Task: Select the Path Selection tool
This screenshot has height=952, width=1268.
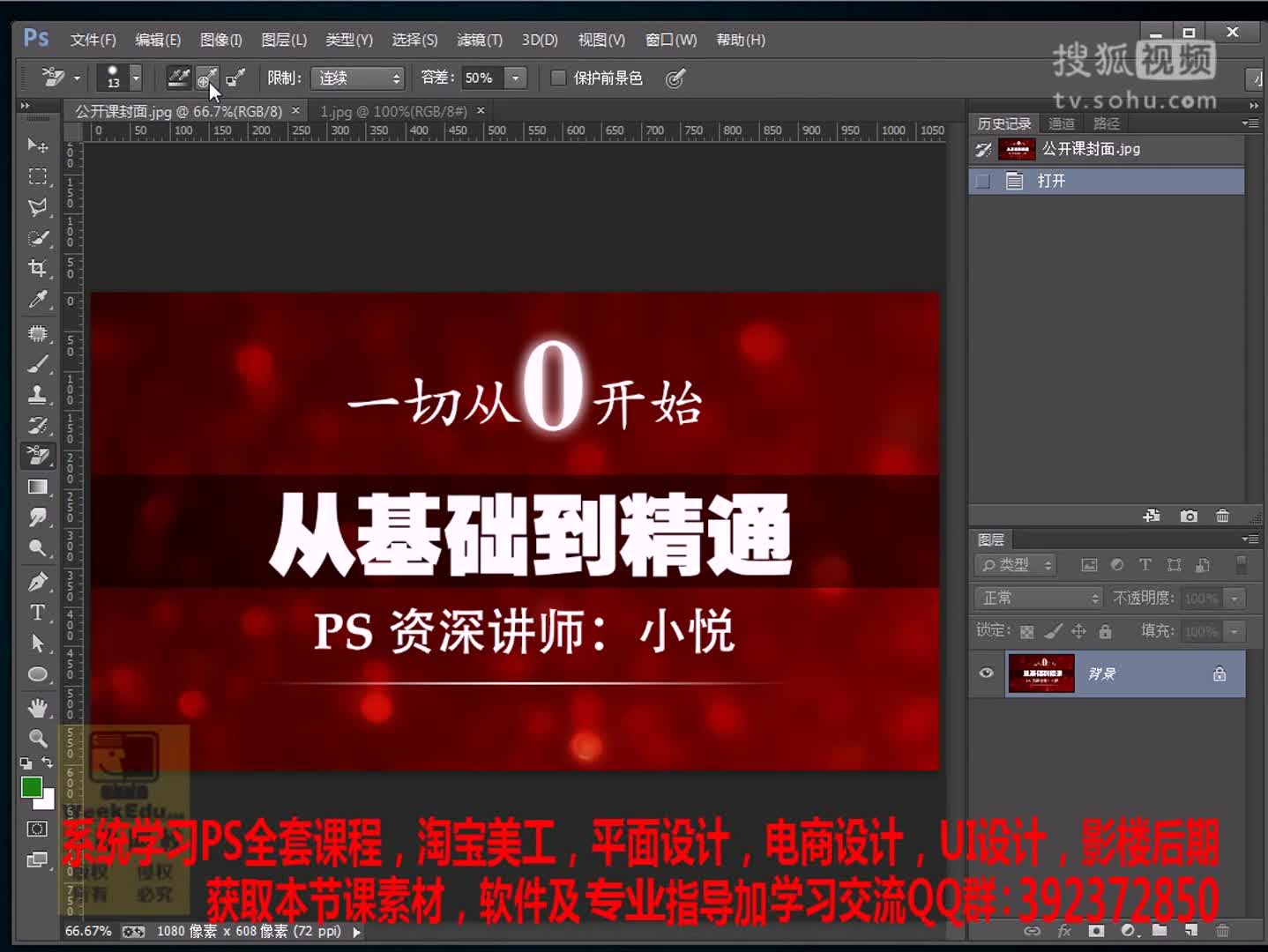Action: 37,643
